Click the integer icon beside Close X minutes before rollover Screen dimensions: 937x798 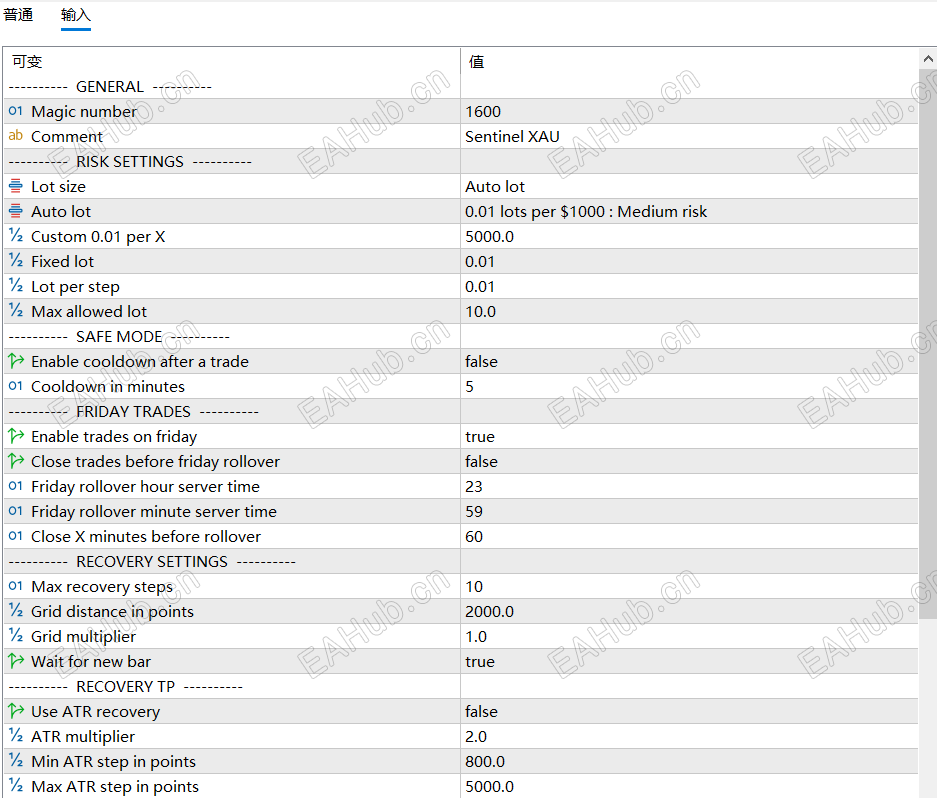[16, 536]
